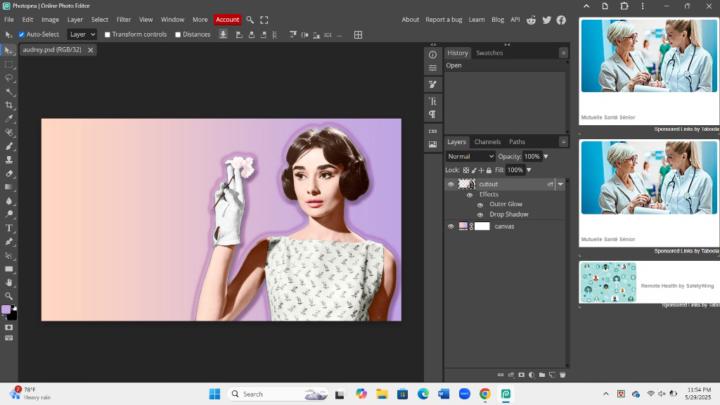Select the Type tool
Screen dimensions: 720x405
(10, 228)
